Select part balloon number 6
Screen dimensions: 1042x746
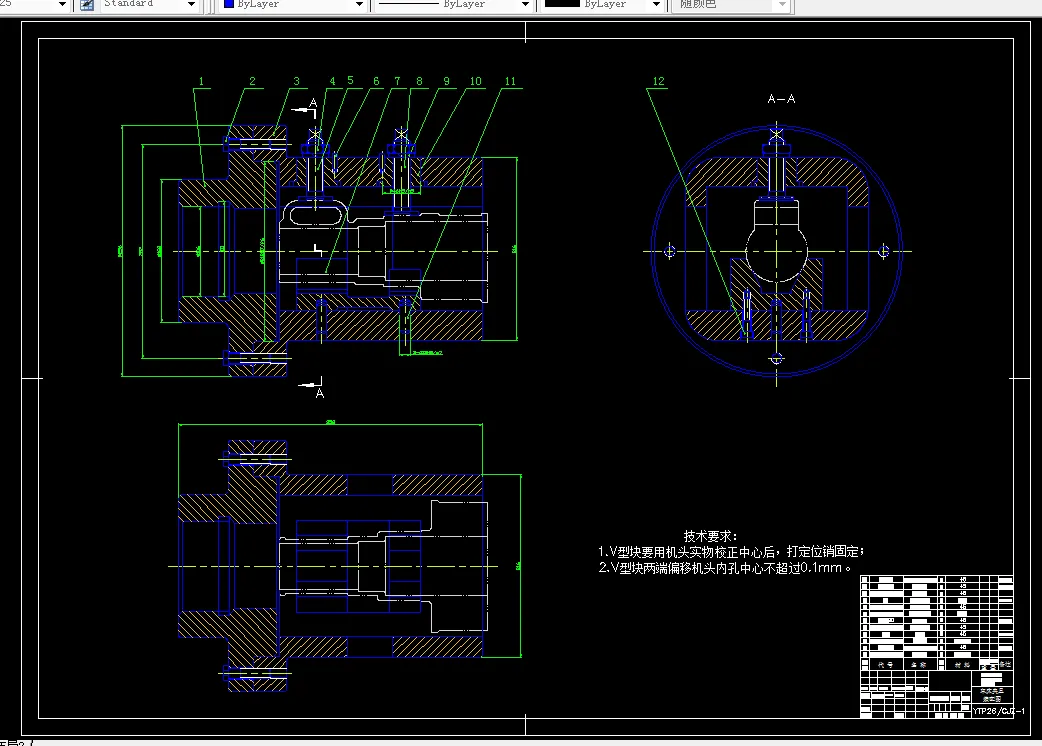[376, 82]
